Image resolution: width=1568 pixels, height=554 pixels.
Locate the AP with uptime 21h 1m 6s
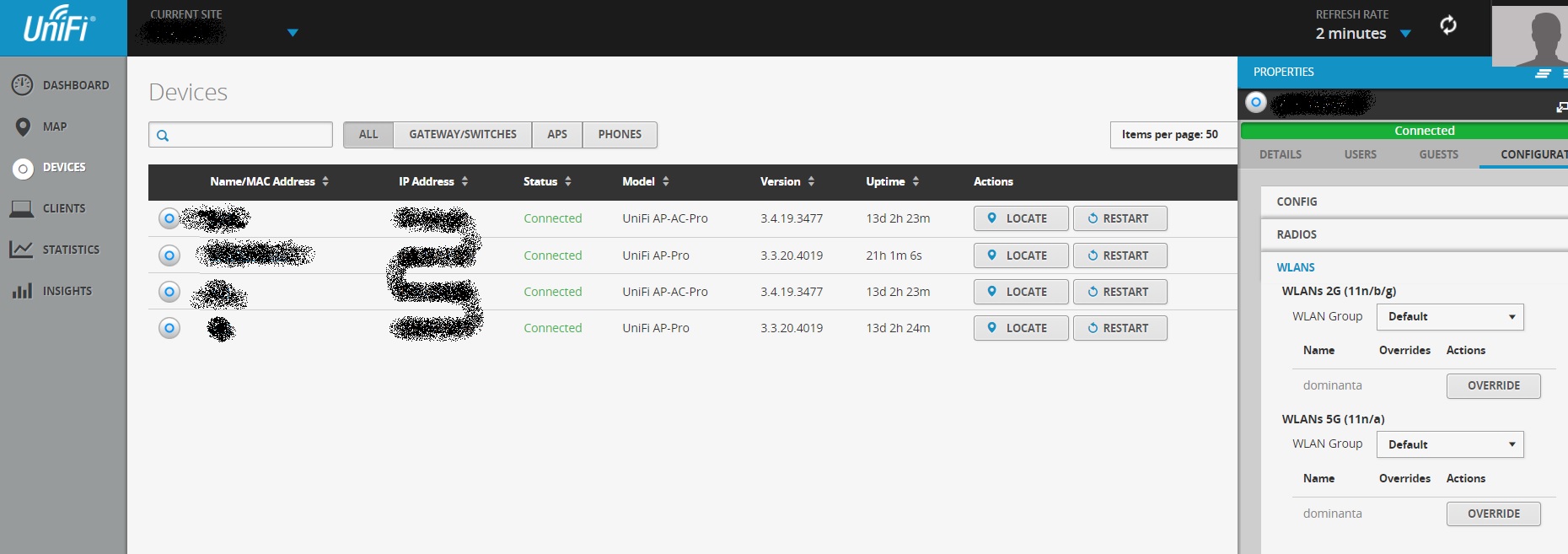pyautogui.click(x=1021, y=255)
